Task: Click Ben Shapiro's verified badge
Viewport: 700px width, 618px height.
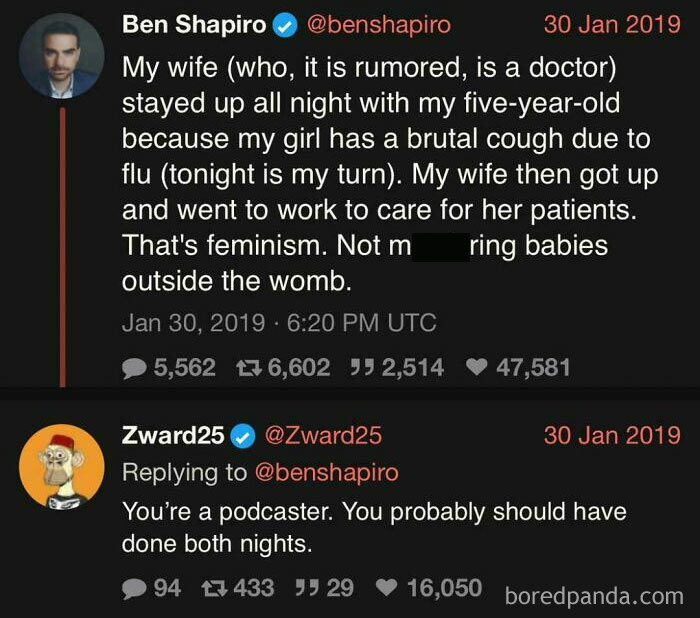Action: (284, 26)
